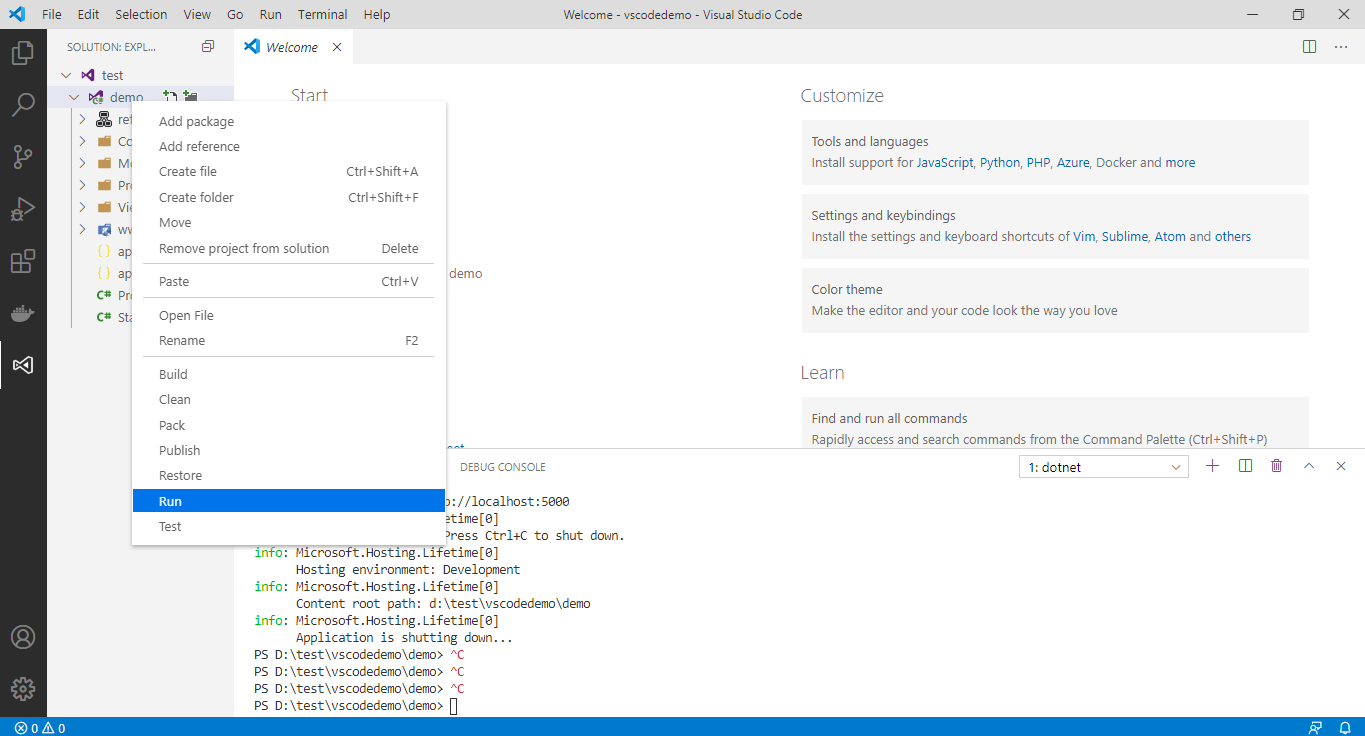
Task: Click the highlighted Run context menu entry
Action: (x=289, y=501)
